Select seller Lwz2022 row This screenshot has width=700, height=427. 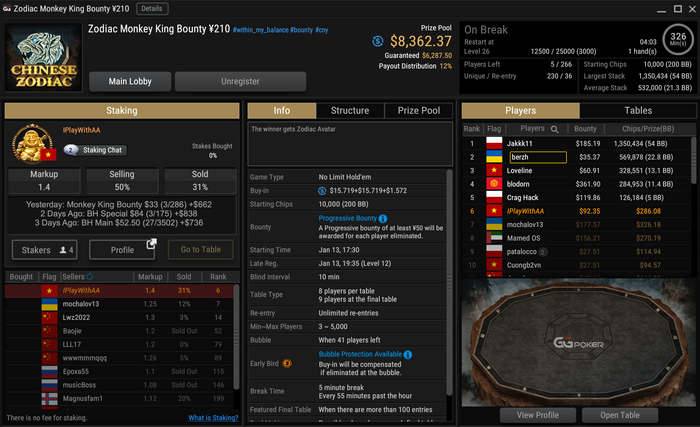pyautogui.click(x=119, y=318)
